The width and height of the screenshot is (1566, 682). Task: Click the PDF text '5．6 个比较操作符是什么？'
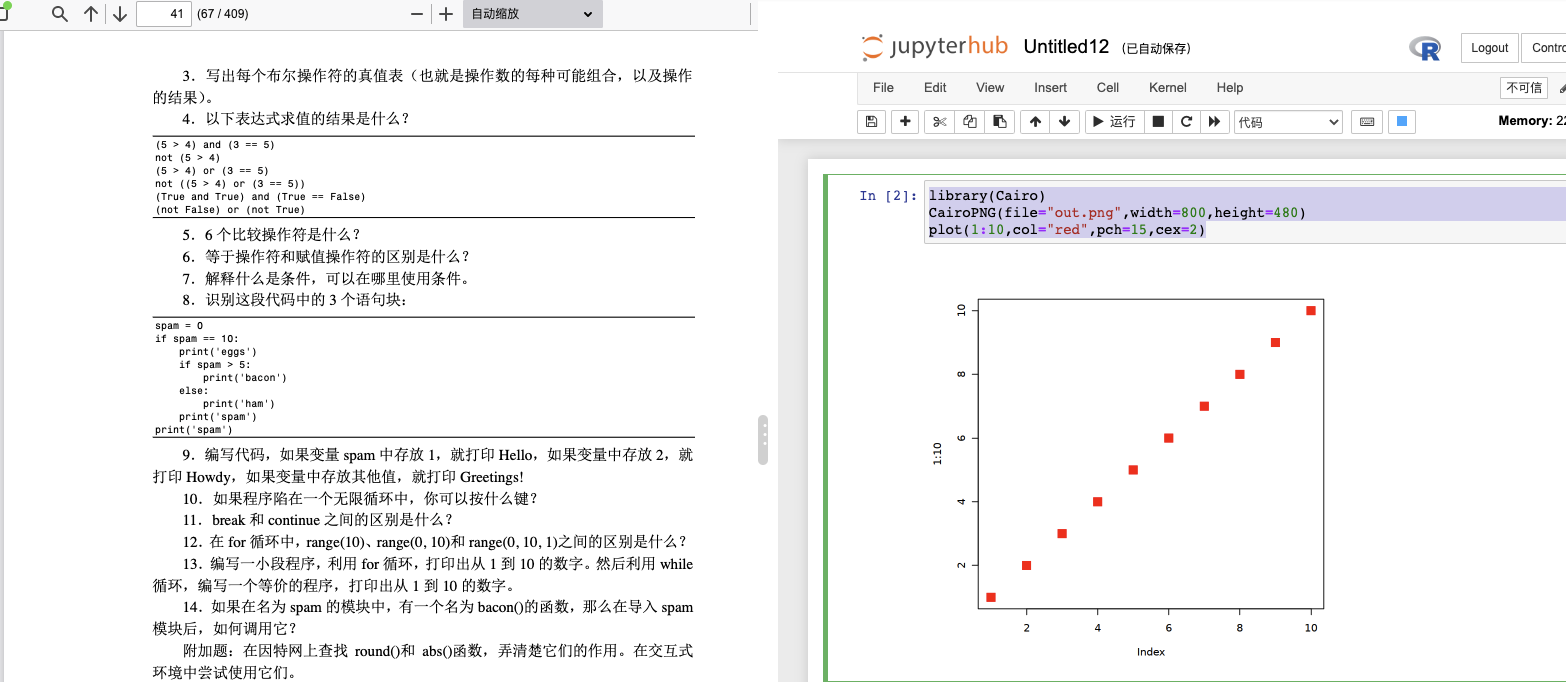click(x=271, y=235)
